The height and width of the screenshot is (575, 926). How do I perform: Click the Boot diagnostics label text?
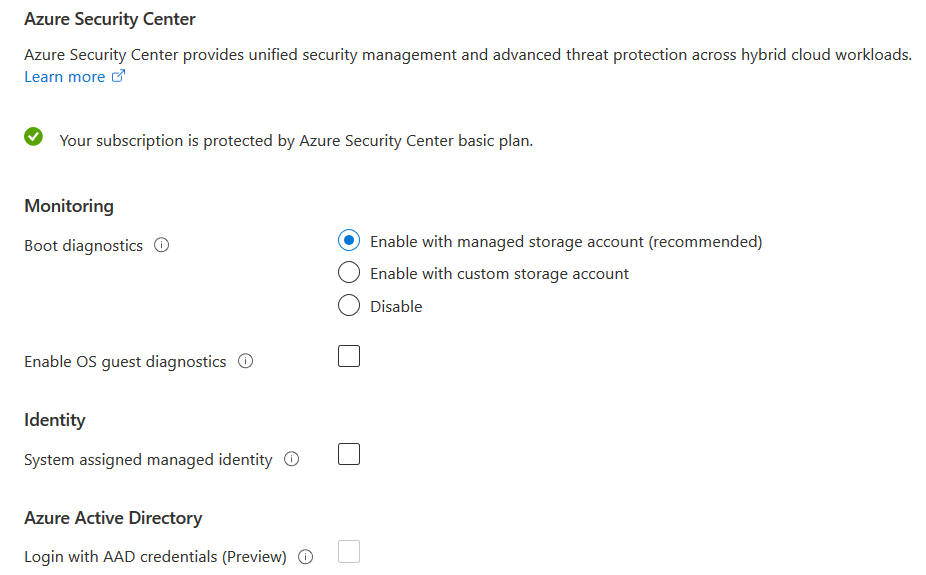click(x=84, y=246)
